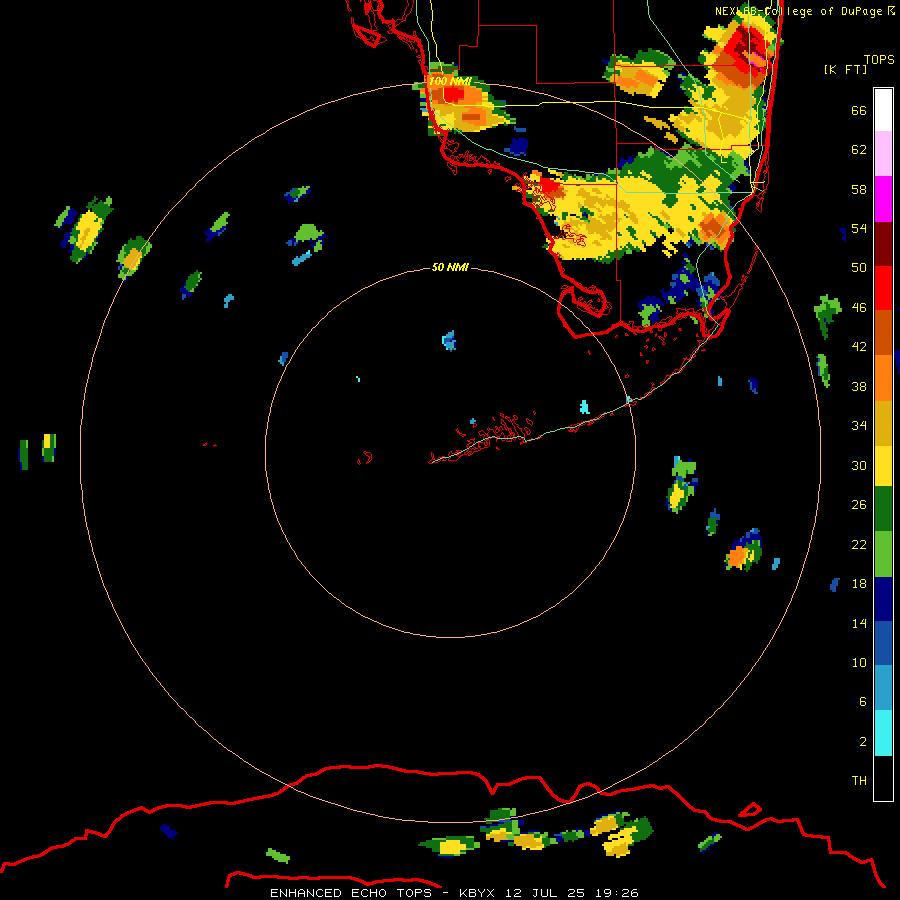900x900 pixels.
Task: Click the "[K FT]" units label
Action: pos(845,69)
